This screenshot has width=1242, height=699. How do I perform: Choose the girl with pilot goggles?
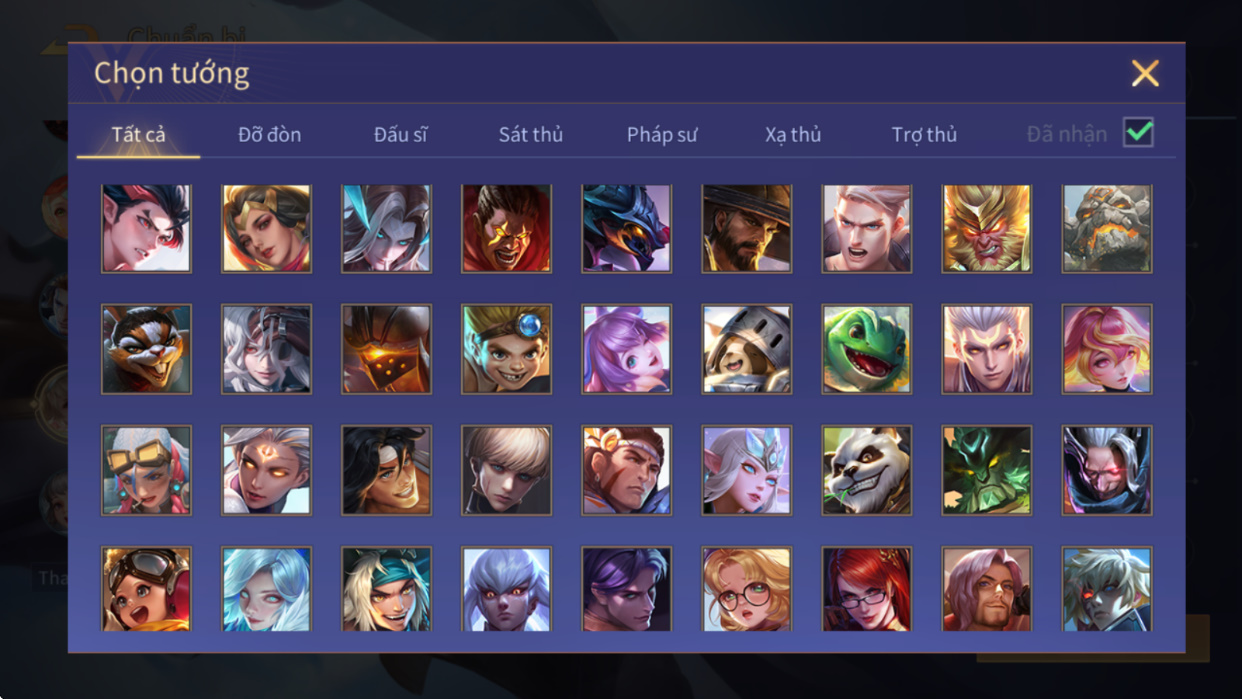[x=146, y=590]
